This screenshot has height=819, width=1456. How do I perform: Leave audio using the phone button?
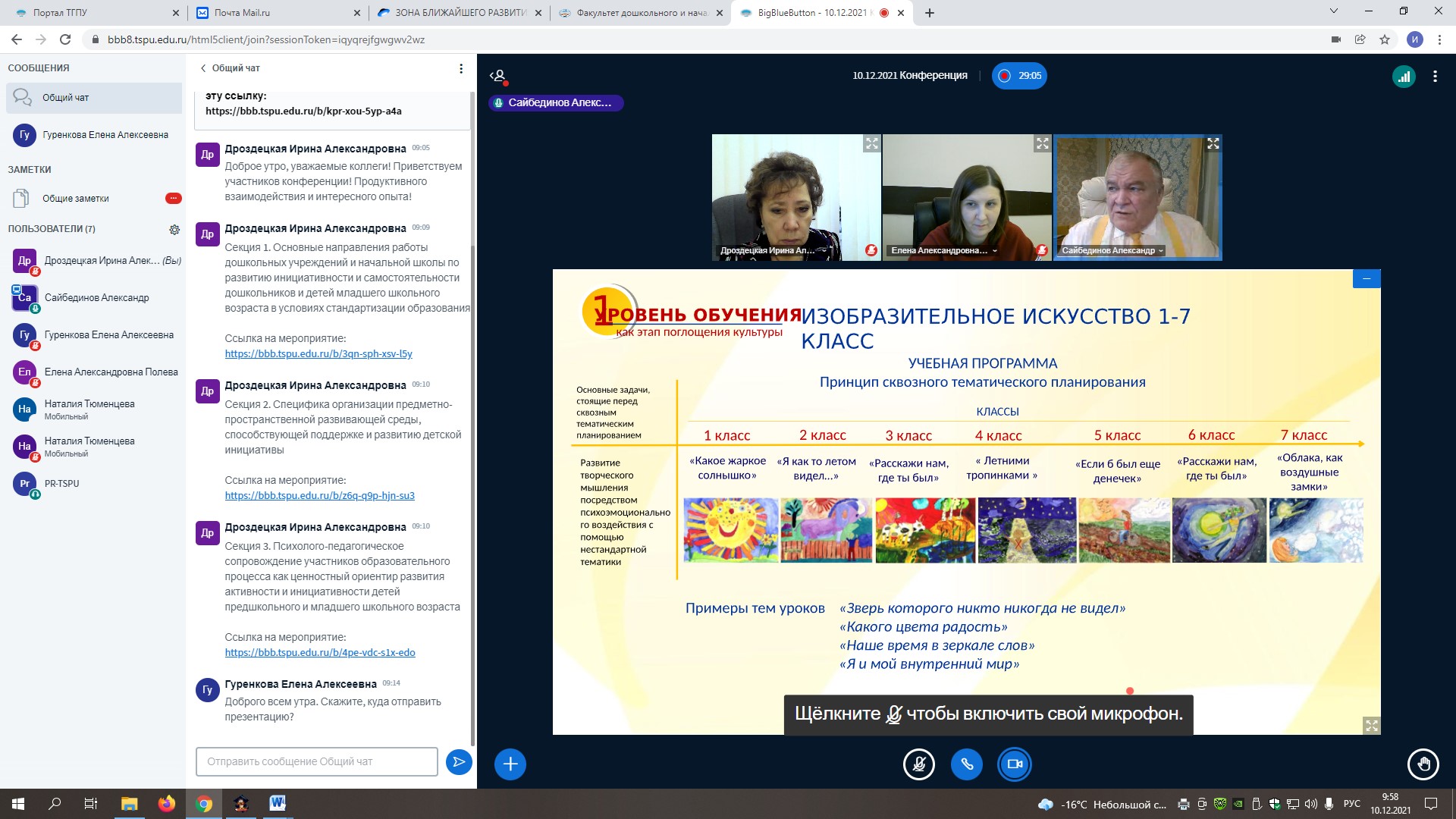pos(967,764)
